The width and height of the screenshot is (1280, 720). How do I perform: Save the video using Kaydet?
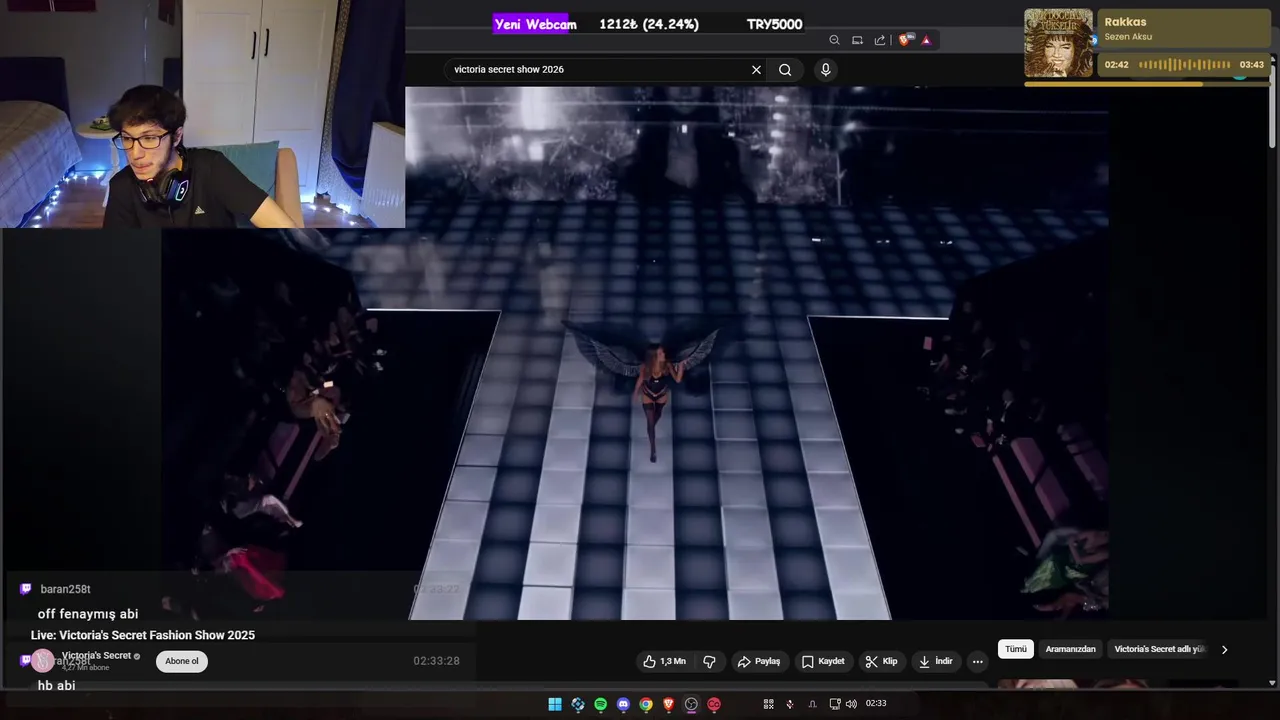(823, 661)
